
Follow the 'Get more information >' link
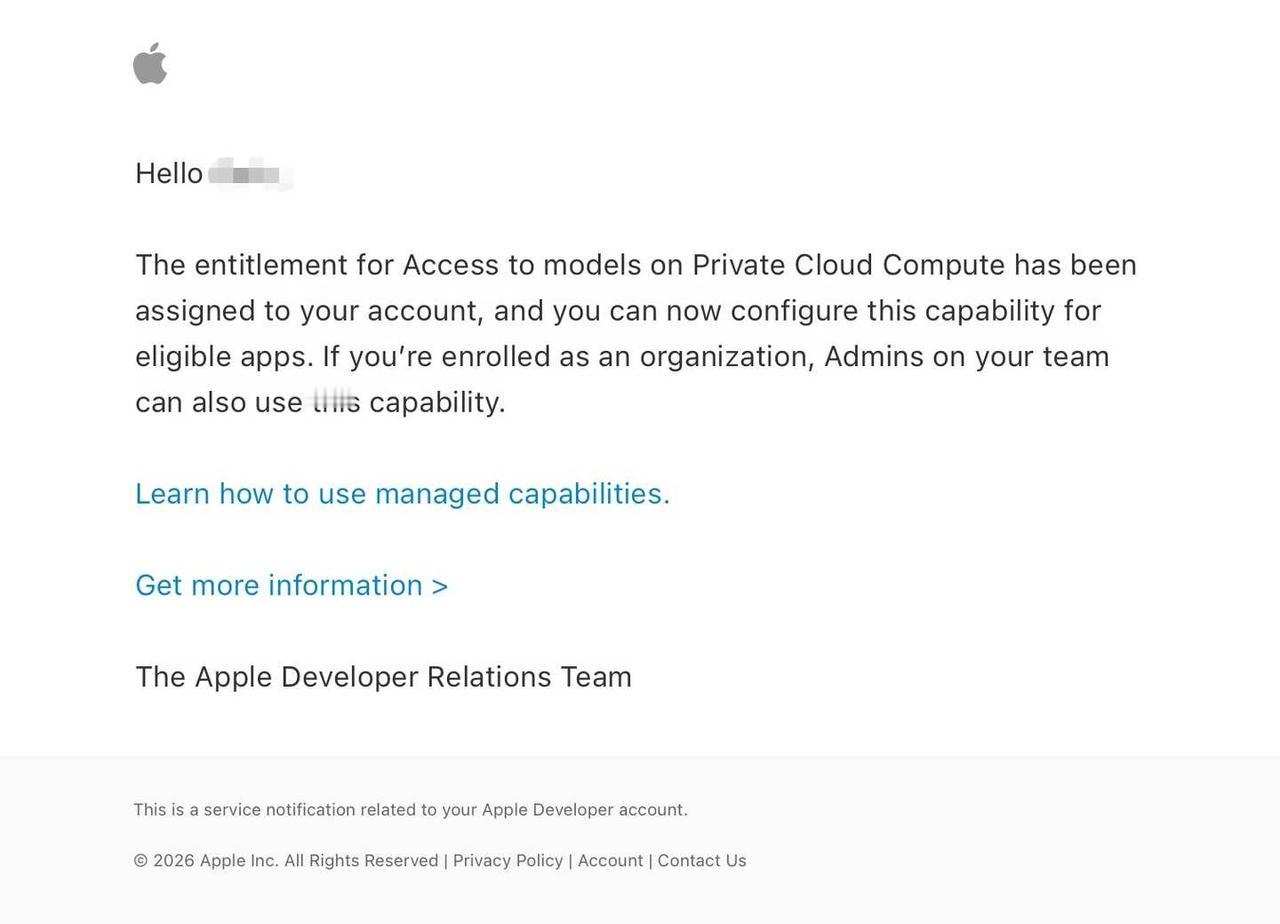point(292,585)
